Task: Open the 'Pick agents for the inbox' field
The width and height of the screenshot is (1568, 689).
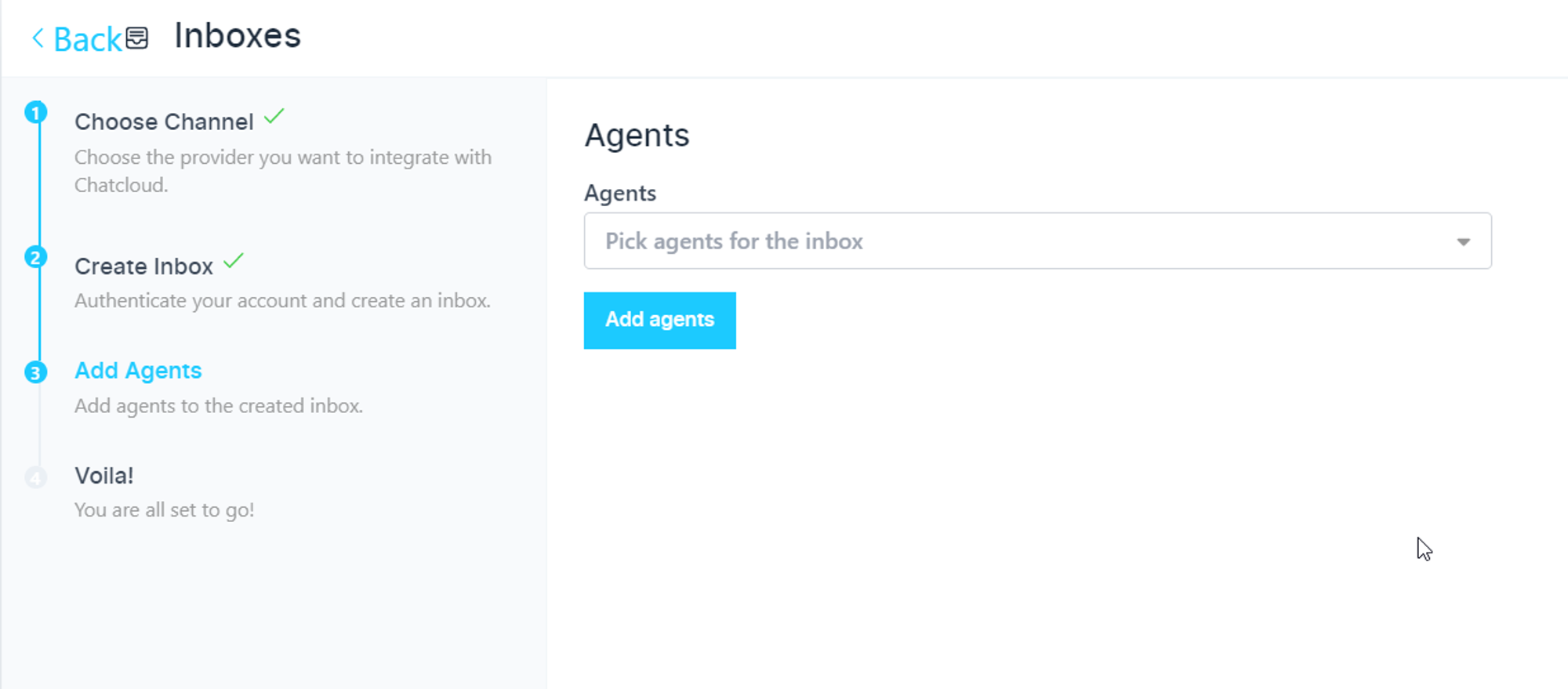Action: coord(1019,241)
